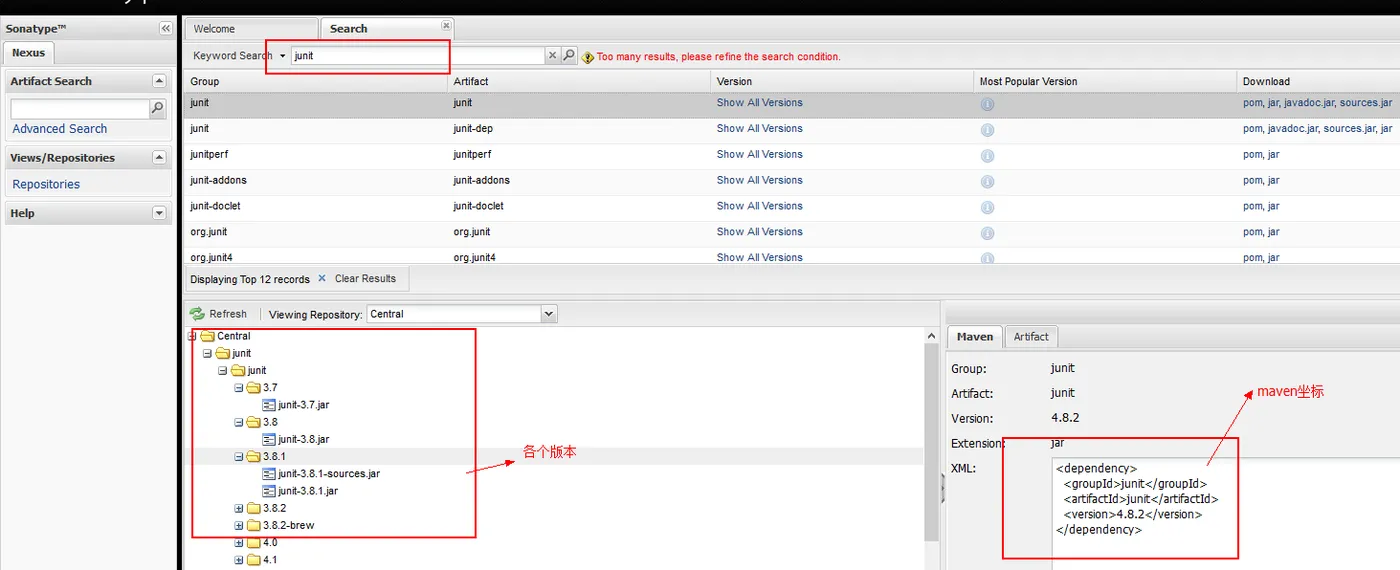Click the tree panel scrollbar up arrow
1400x570 pixels.
(x=932, y=337)
